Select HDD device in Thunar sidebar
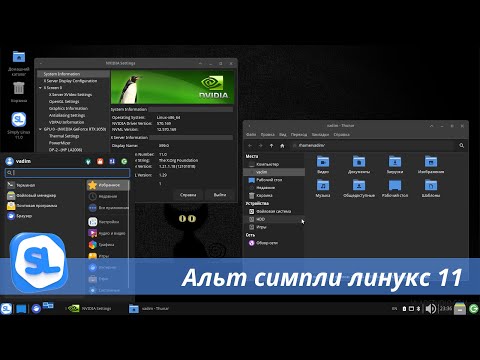 coord(274,219)
